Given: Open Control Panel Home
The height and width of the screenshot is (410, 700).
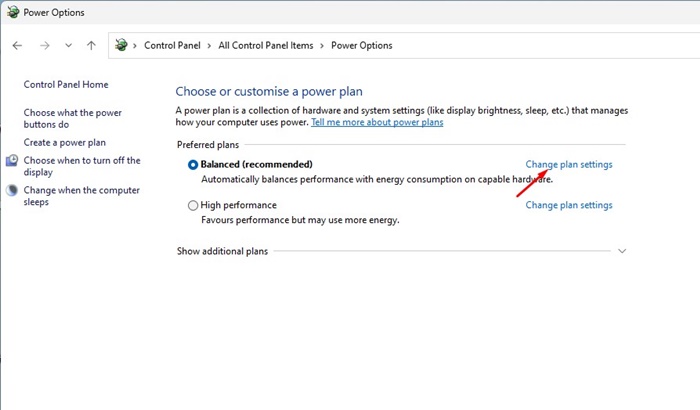Looking at the screenshot, I should (66, 85).
